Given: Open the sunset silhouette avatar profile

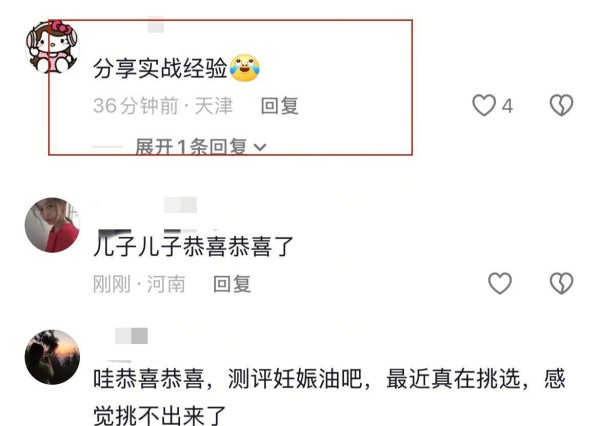Looking at the screenshot, I should click(52, 357).
